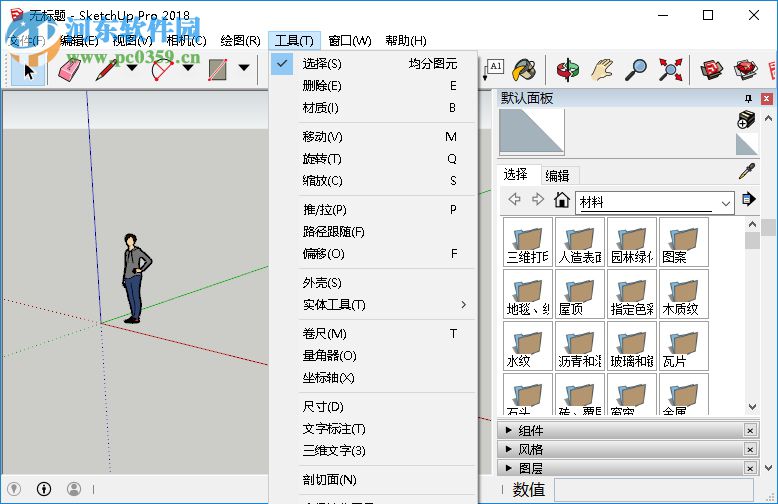Select the arrow Select tool in toolbar
Image resolution: width=778 pixels, height=504 pixels.
[x=28, y=70]
